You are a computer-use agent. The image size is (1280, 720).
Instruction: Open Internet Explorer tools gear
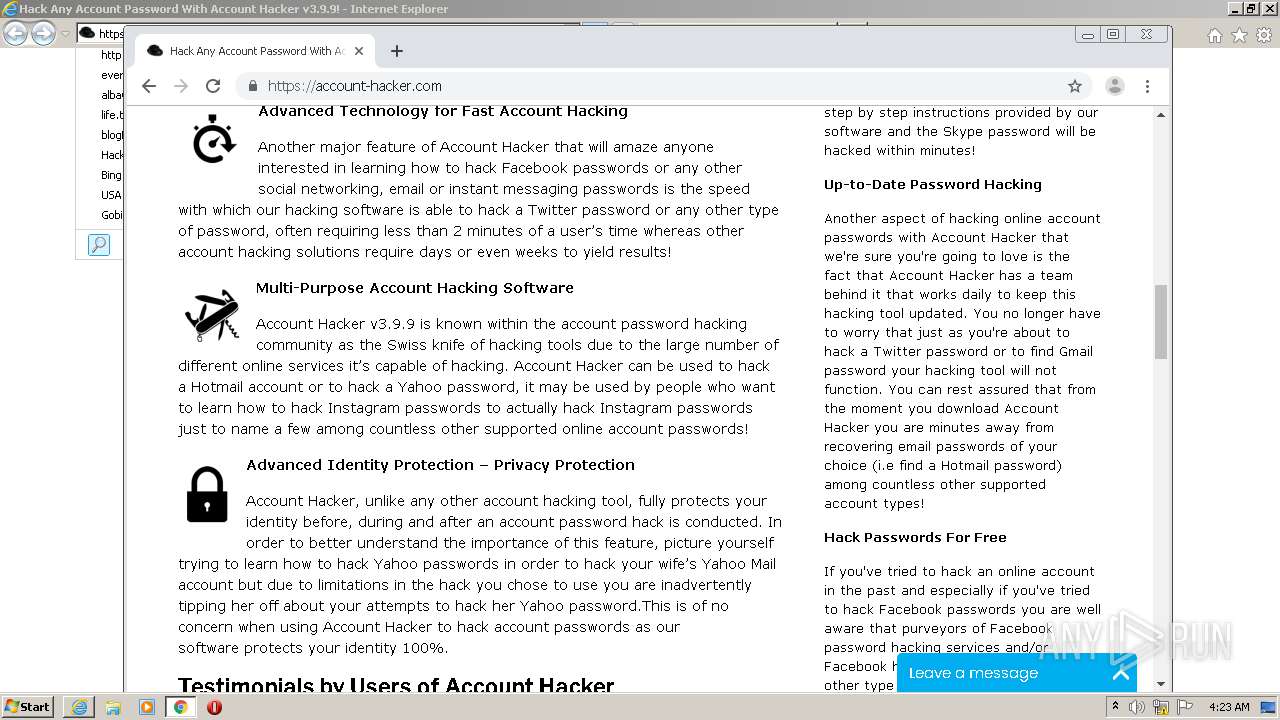pos(1264,35)
